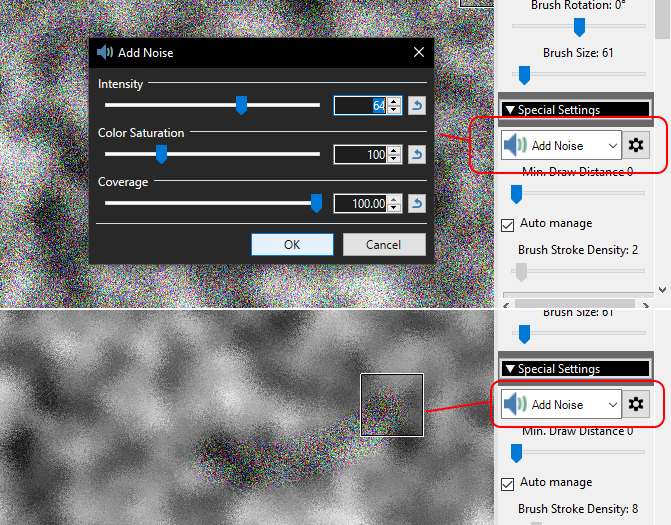Decrease Color Saturation with down stepper
The image size is (671, 525).
tap(394, 159)
